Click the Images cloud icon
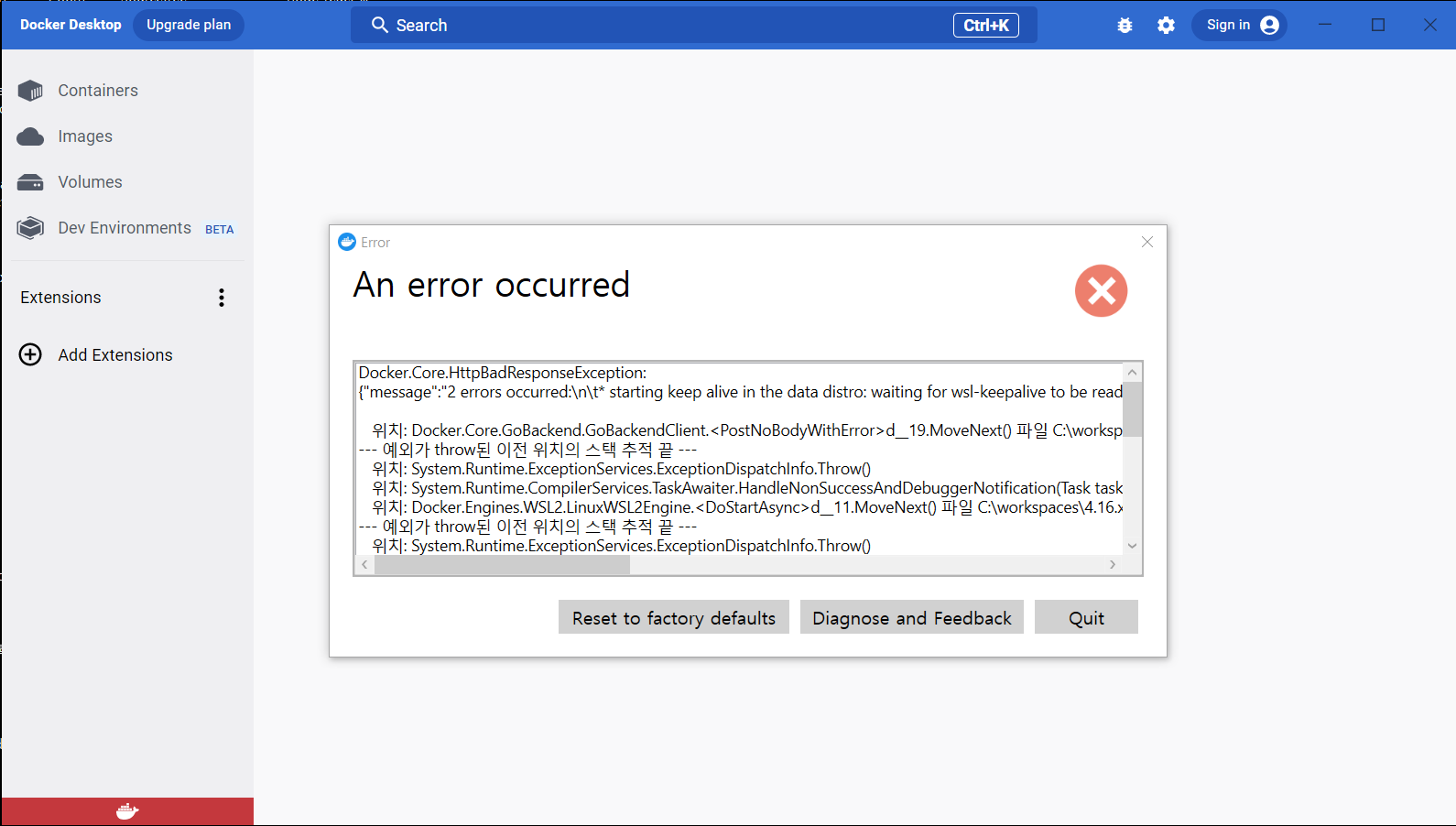1456x826 pixels. click(30, 136)
